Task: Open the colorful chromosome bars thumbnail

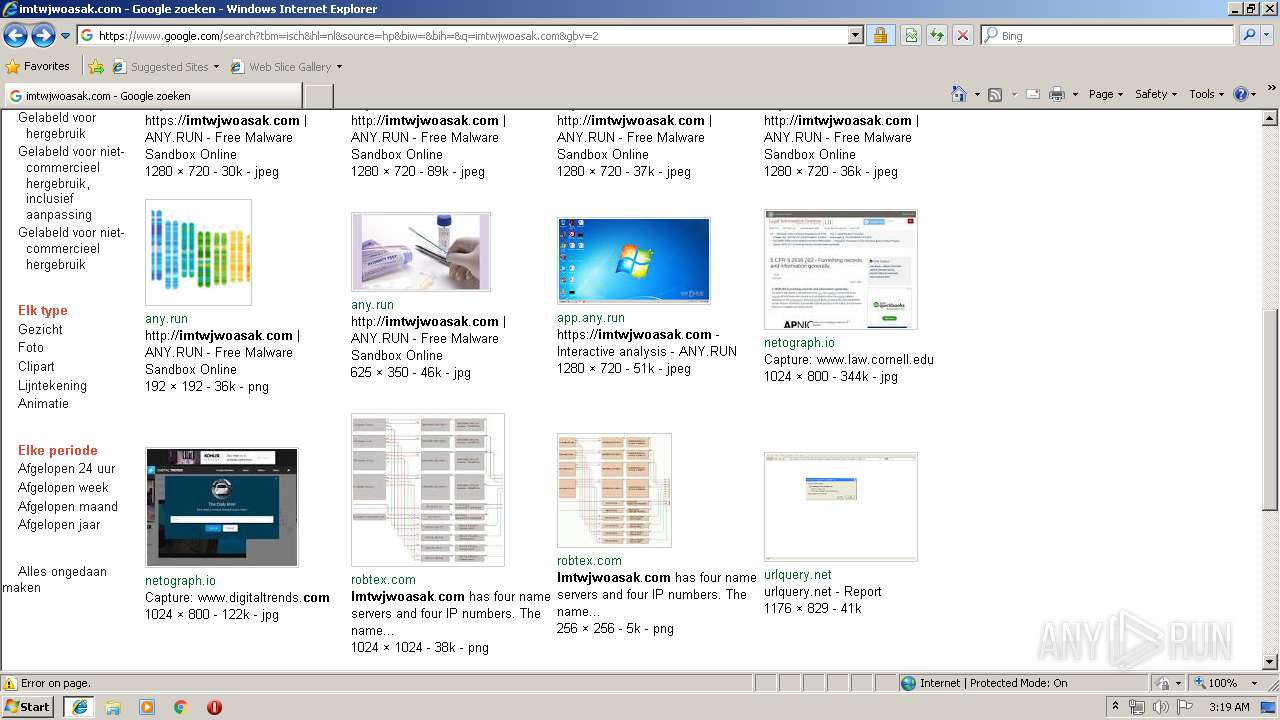Action: pyautogui.click(x=198, y=252)
